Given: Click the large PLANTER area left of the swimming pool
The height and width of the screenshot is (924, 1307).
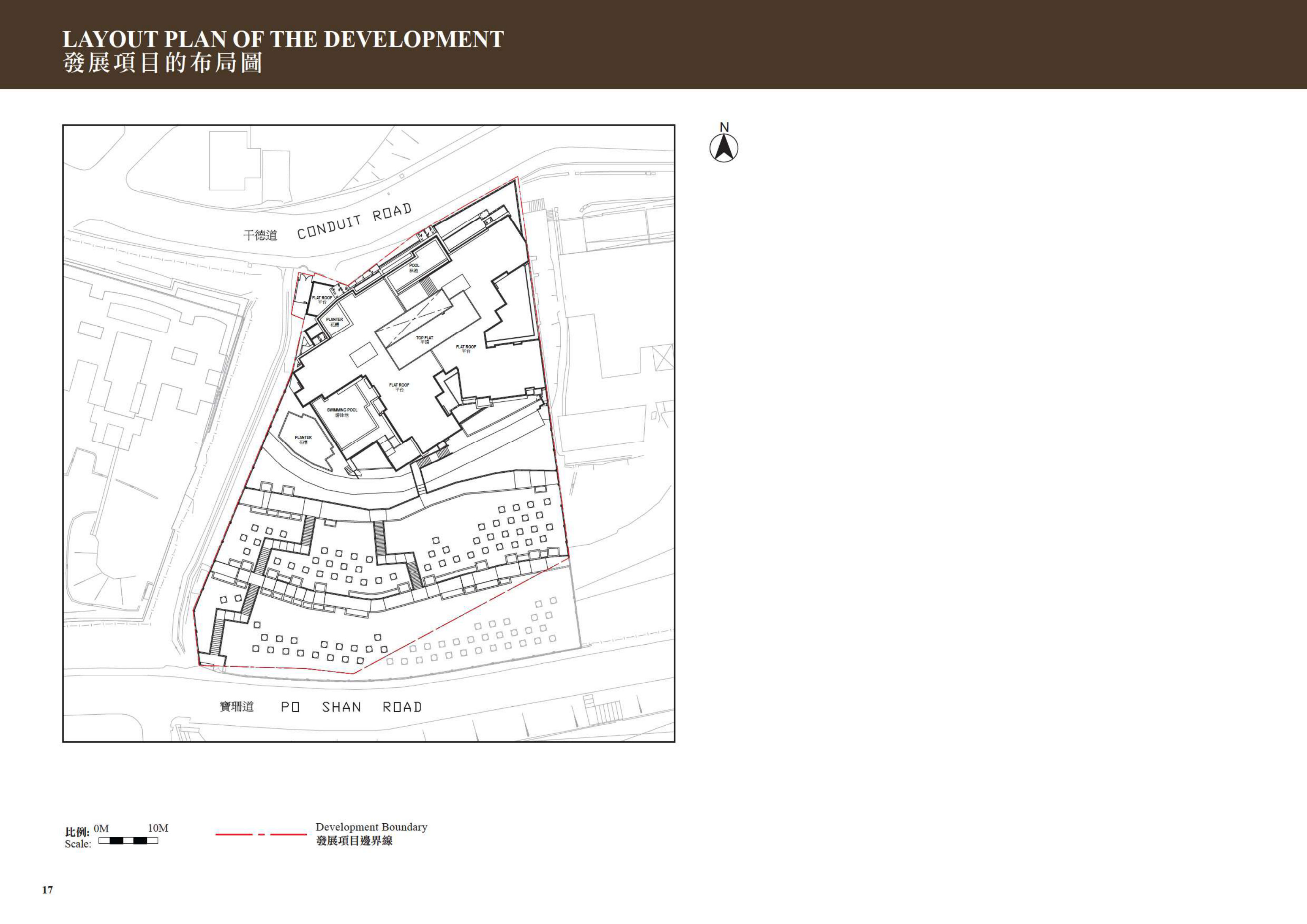Looking at the screenshot, I should 304,440.
